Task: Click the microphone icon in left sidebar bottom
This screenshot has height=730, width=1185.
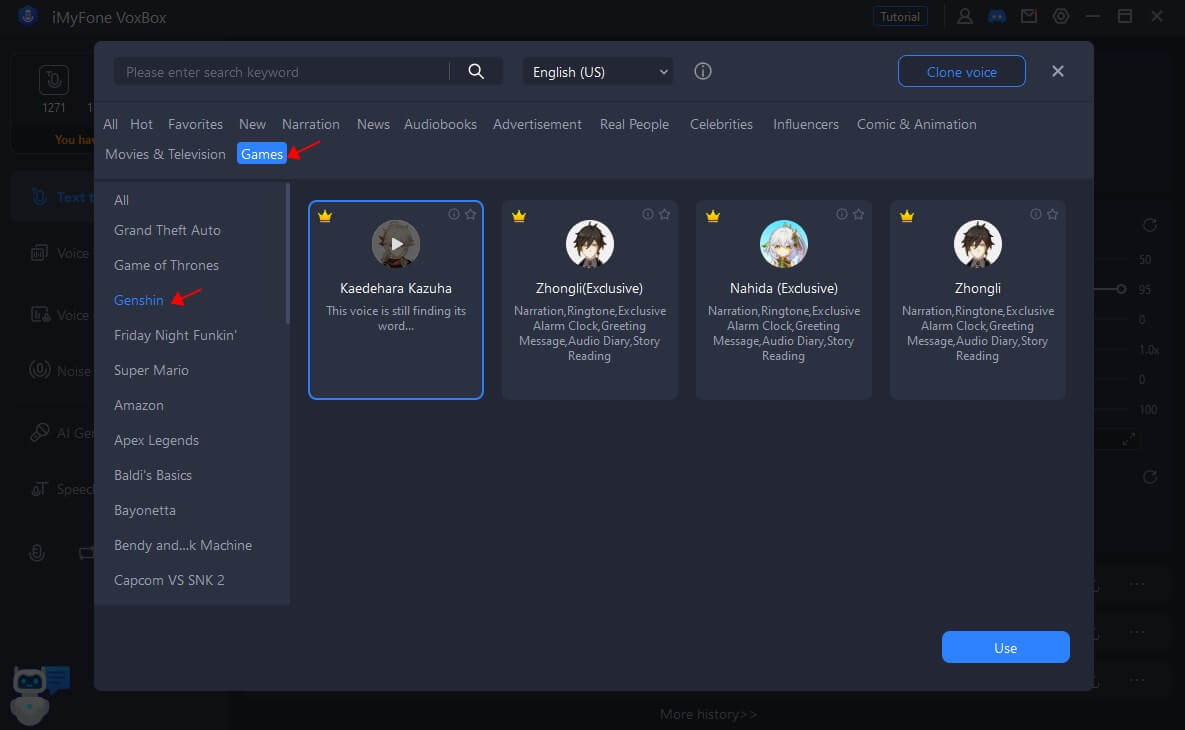Action: (36, 553)
